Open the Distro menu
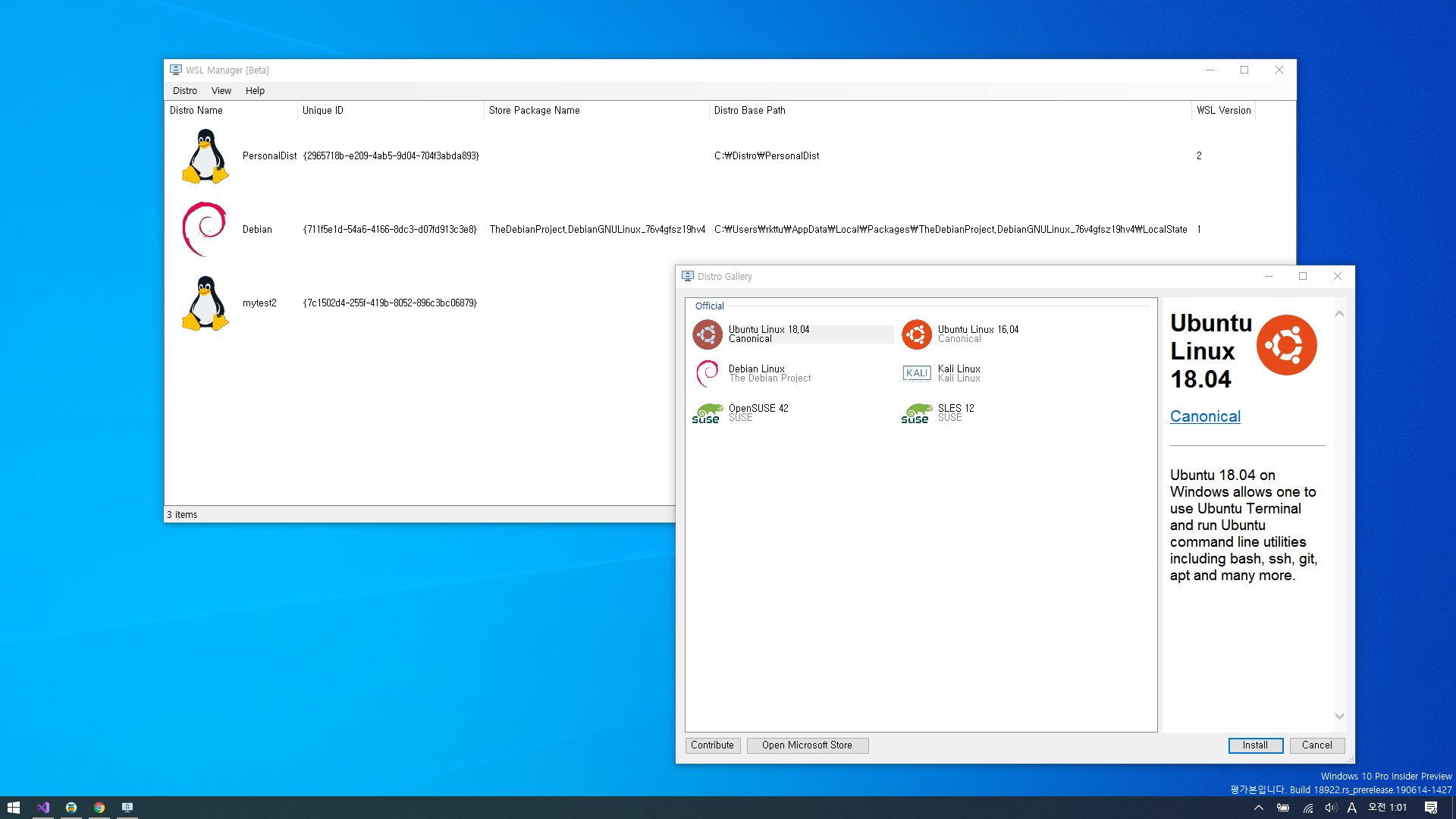The width and height of the screenshot is (1456, 819). point(184,90)
